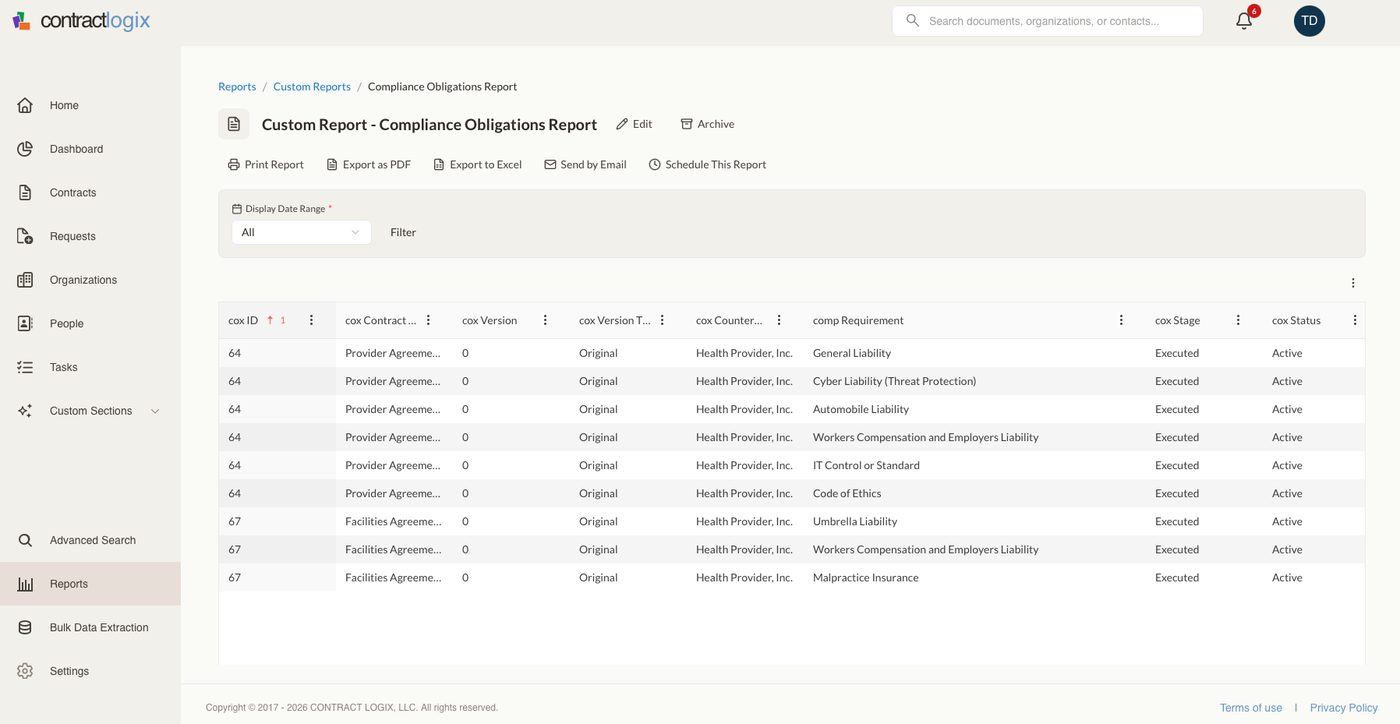Open the cox Contract column menu

click(428, 320)
